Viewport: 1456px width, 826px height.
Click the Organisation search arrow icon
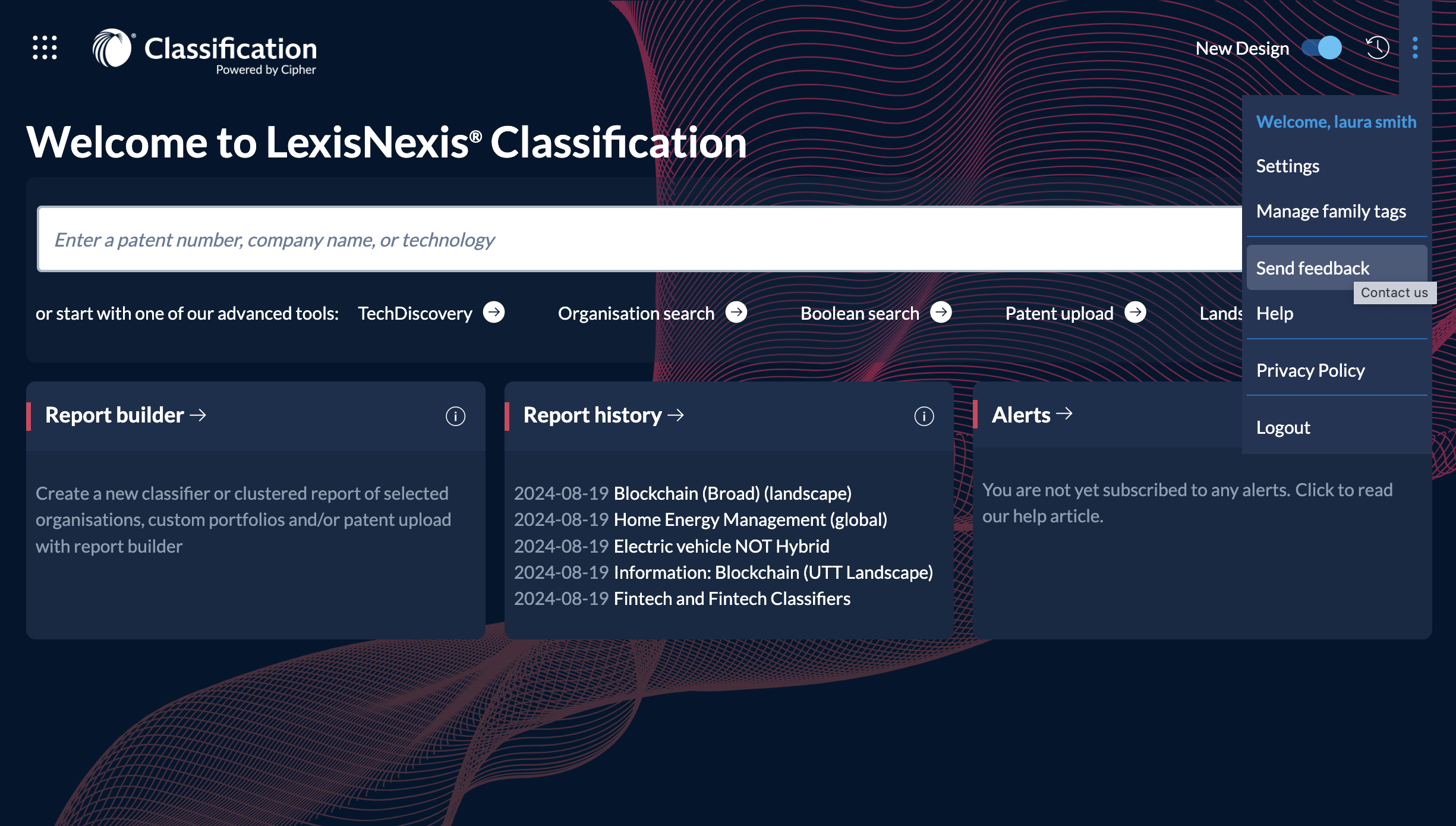coord(736,312)
